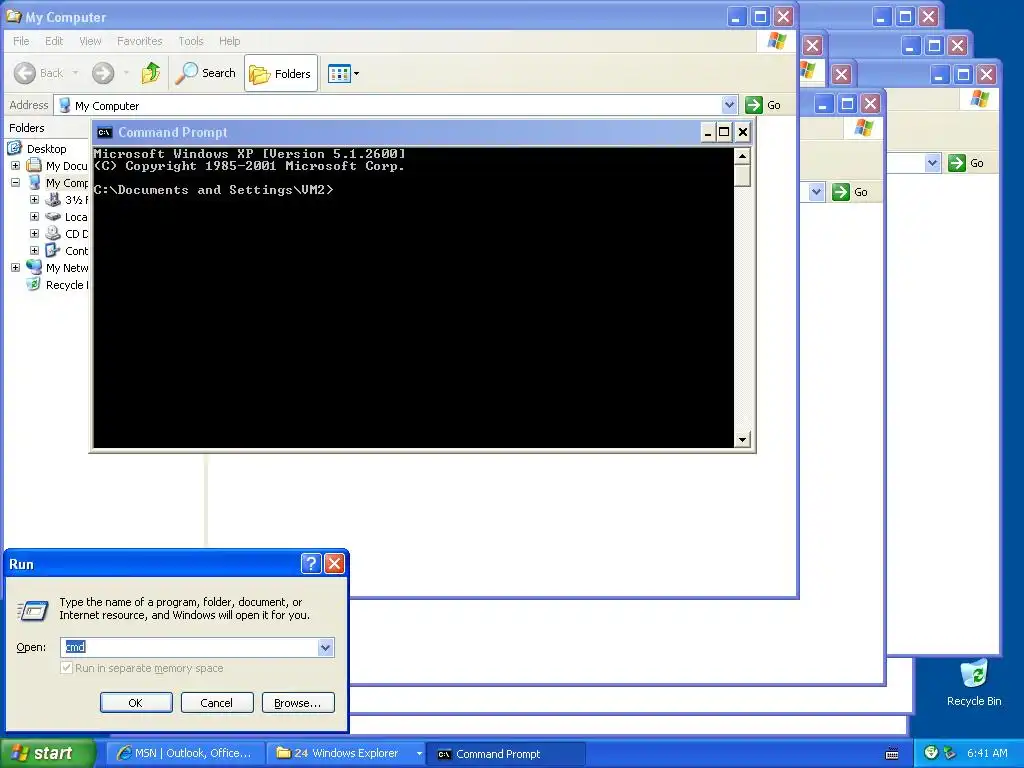The width and height of the screenshot is (1024, 768).
Task: Click the floppy drive icon in tree
Action: point(53,200)
